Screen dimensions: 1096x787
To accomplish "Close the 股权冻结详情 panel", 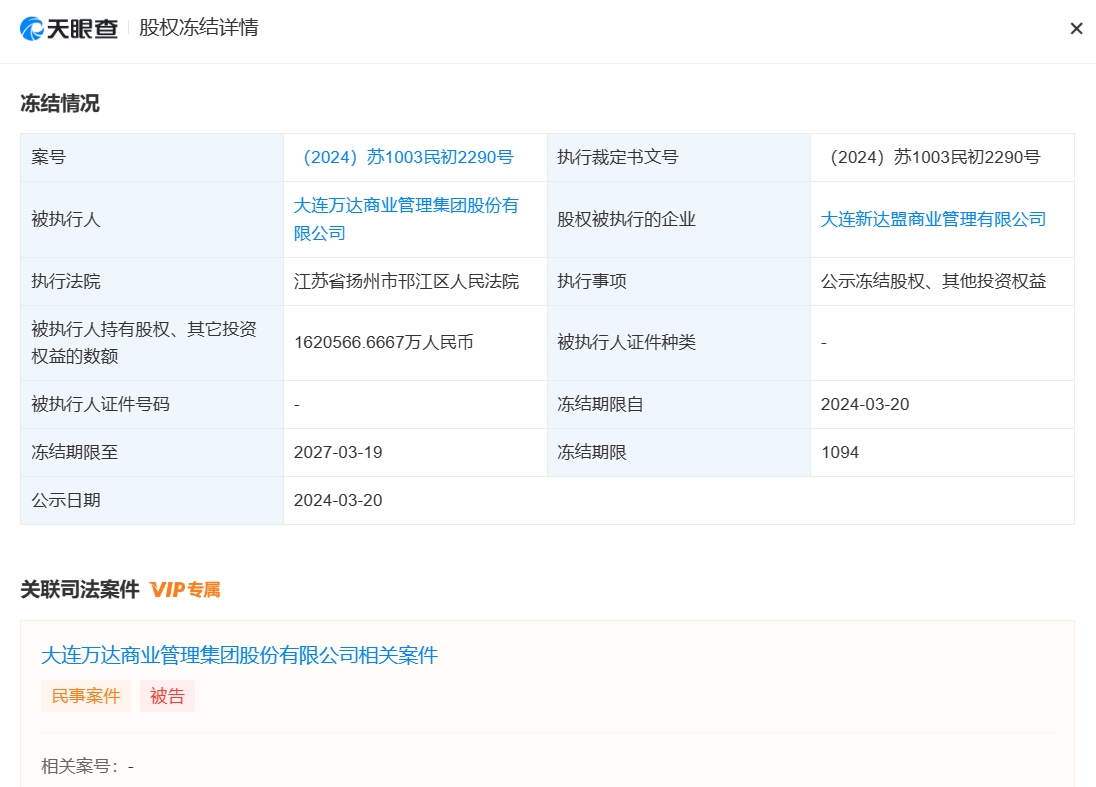I will pos(1076,29).
